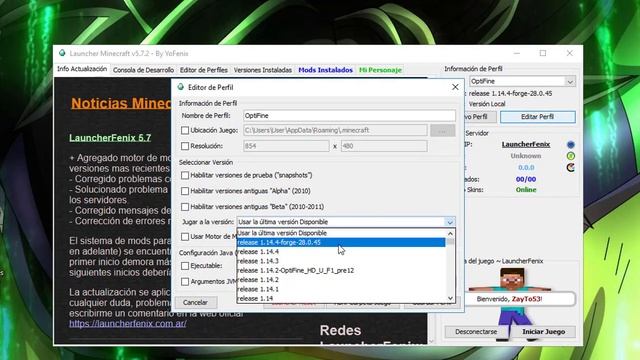Click the Nombre de Perfil input field
The height and width of the screenshot is (360, 640).
point(349,116)
